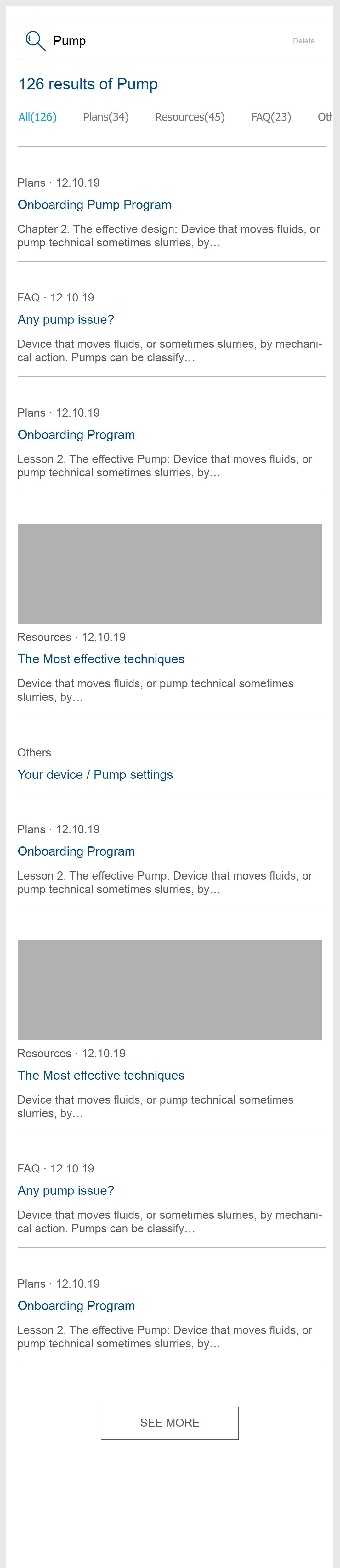This screenshot has height=1568, width=340.
Task: Click the magnifying glass search icon
Action: pos(35,41)
